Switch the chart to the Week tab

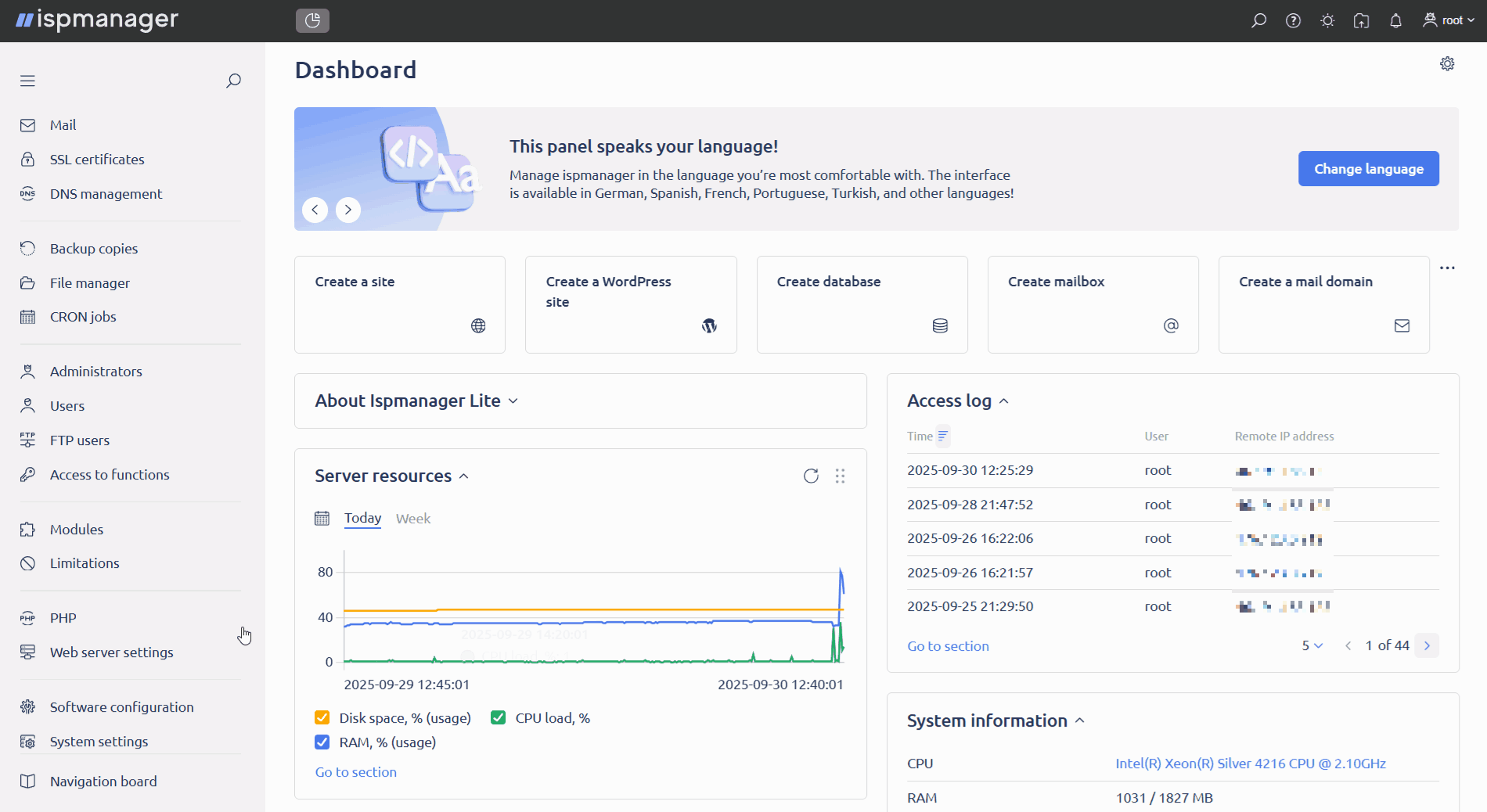(412, 519)
